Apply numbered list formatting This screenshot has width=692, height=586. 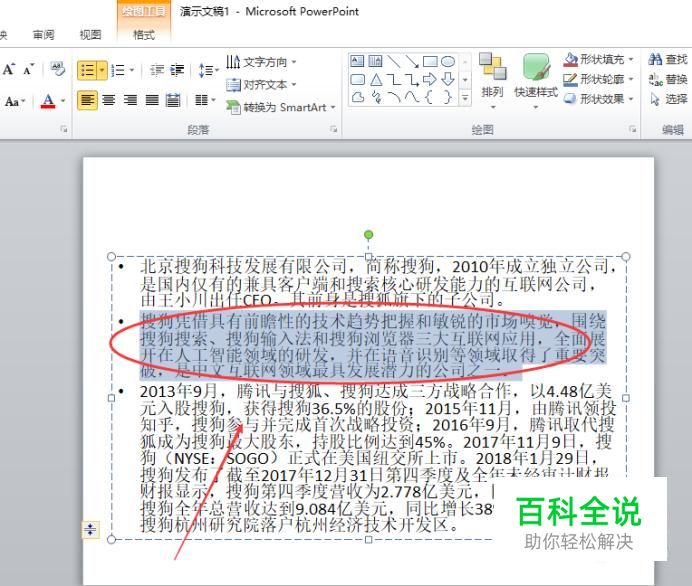coord(118,70)
